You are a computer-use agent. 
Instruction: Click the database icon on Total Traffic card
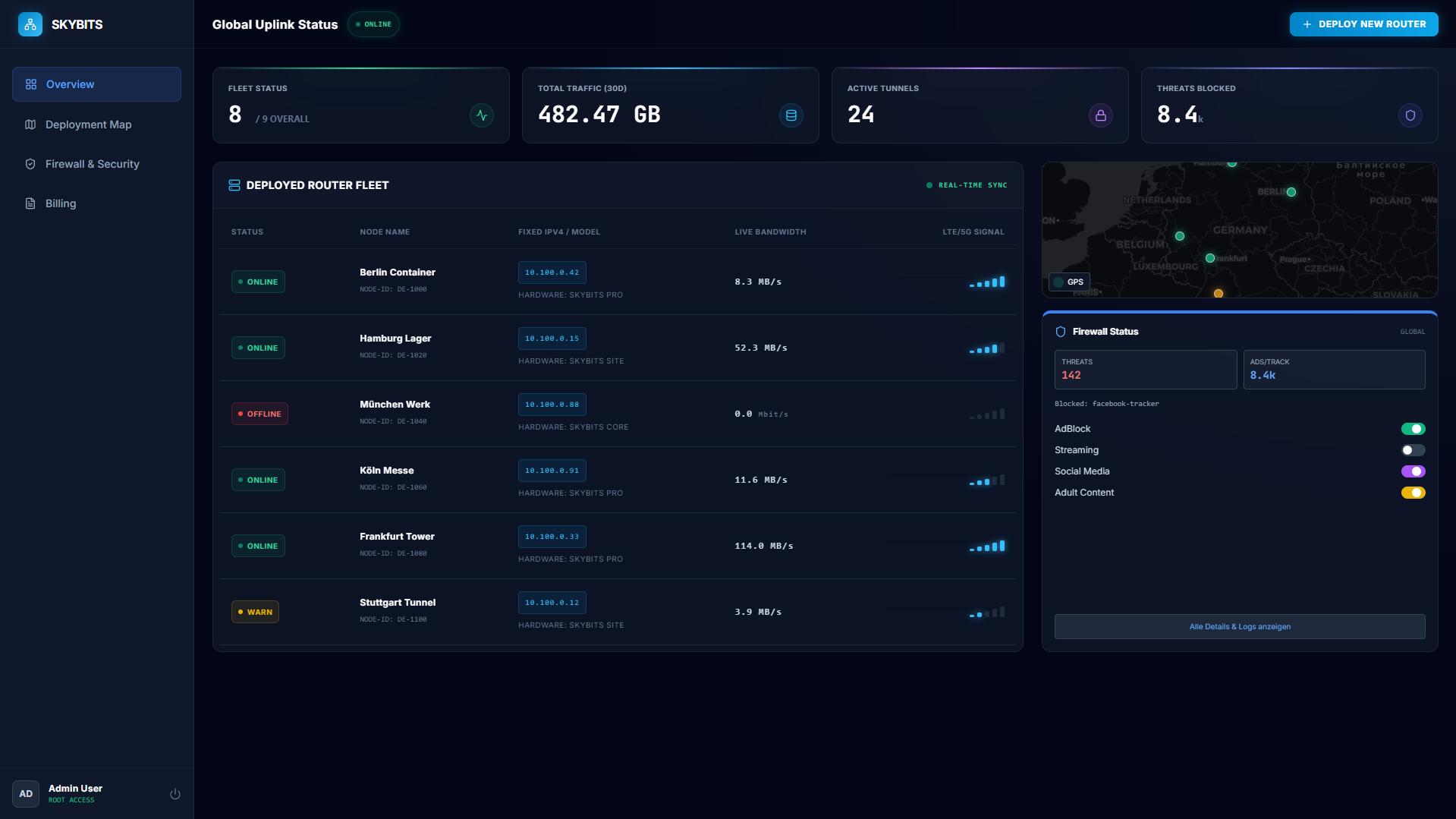click(x=791, y=115)
